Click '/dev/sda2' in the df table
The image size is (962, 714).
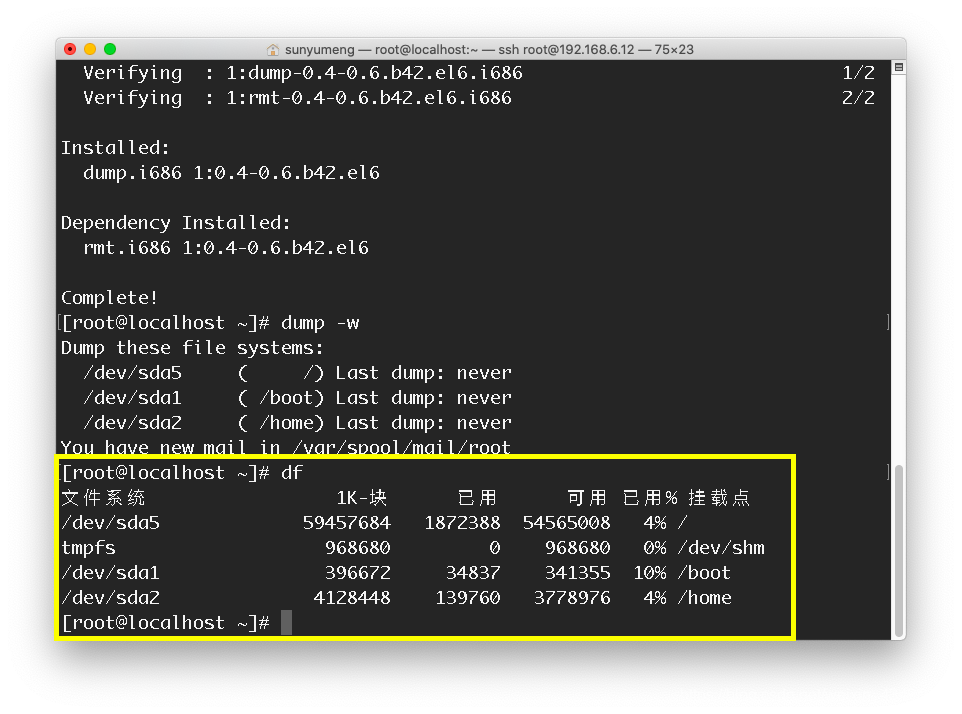pos(110,598)
